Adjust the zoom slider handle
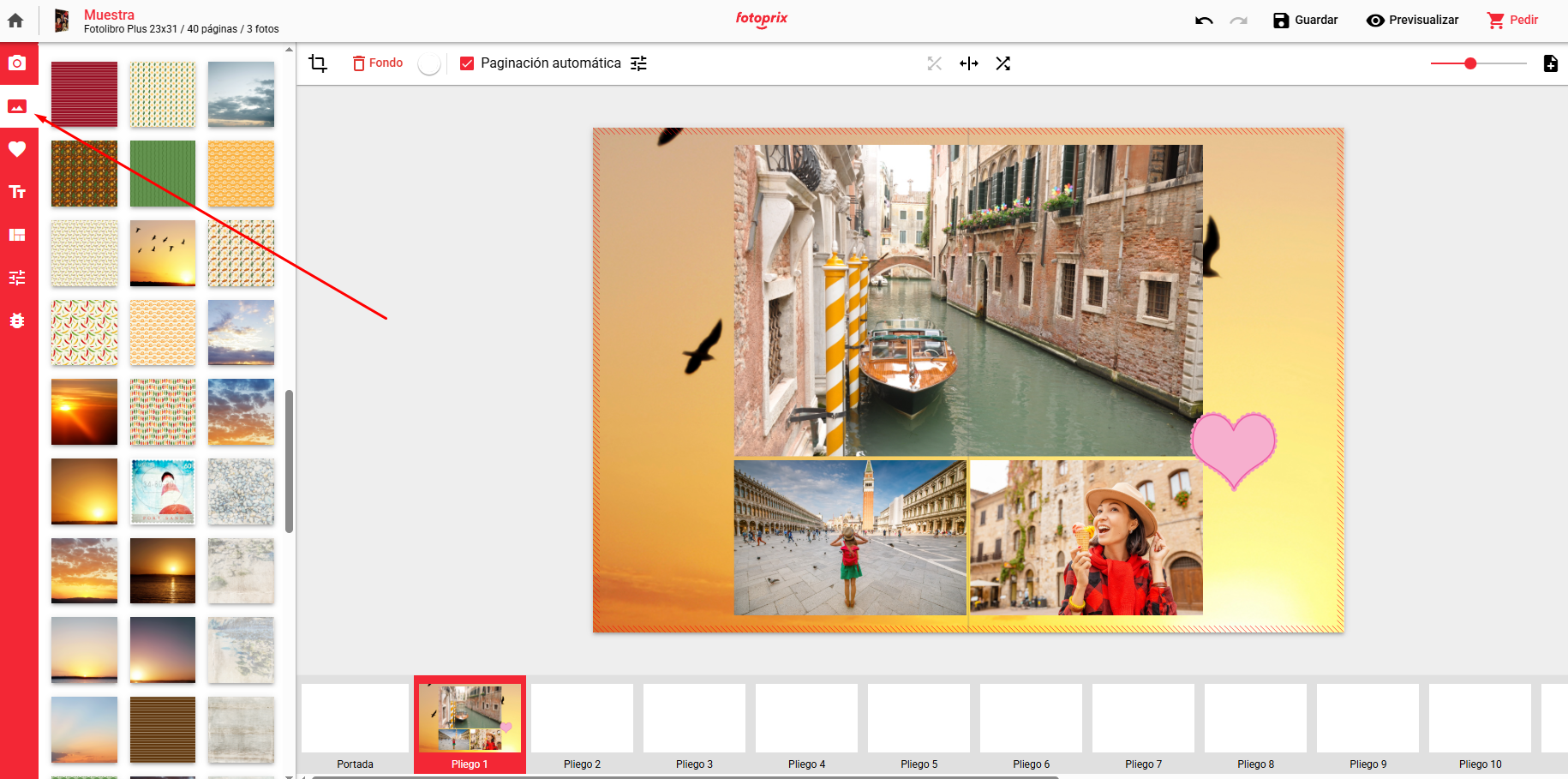Screen dimensions: 1568x779 tap(1470, 63)
